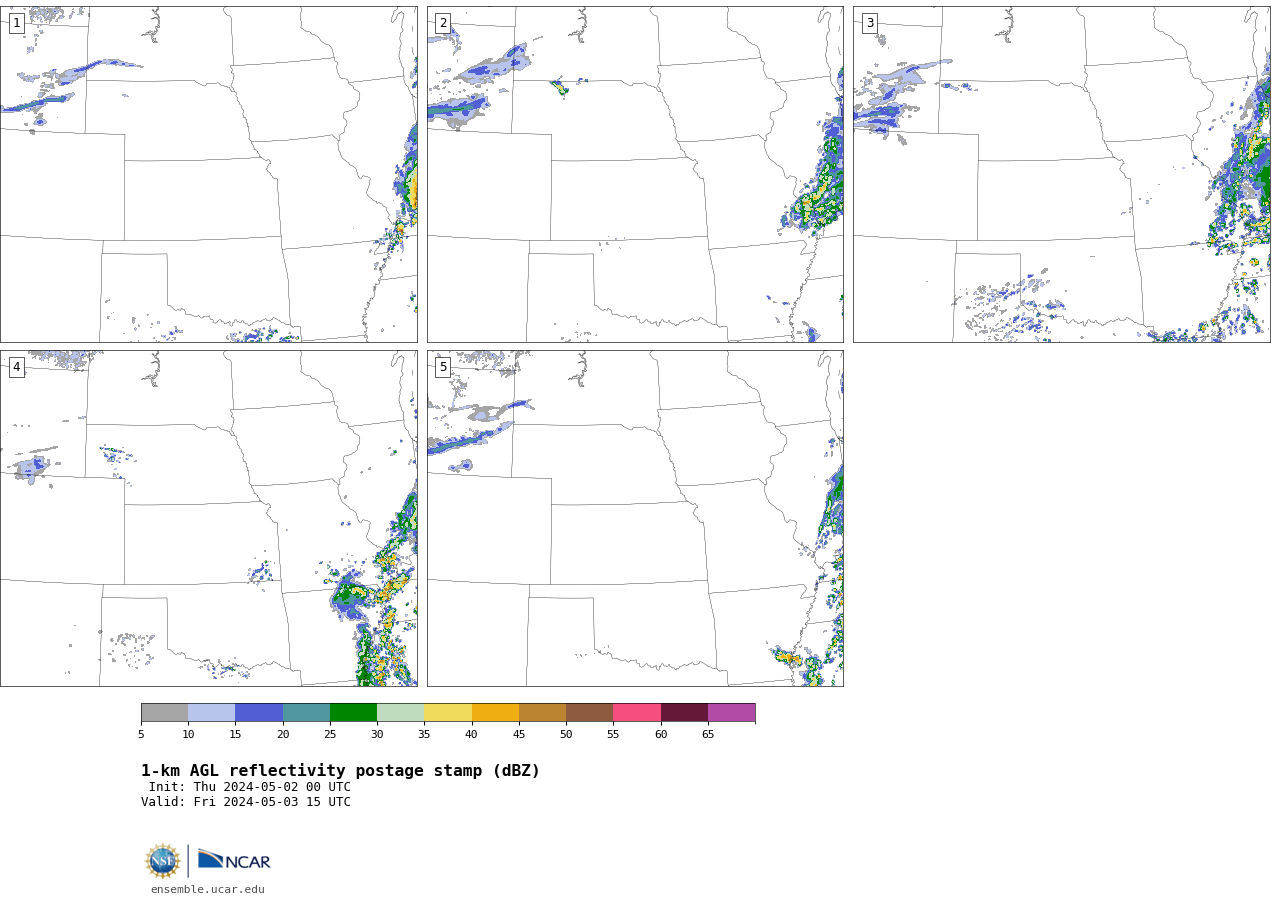Click the teal 20-25 dBZ swatch
This screenshot has height=901, width=1280.
point(306,713)
